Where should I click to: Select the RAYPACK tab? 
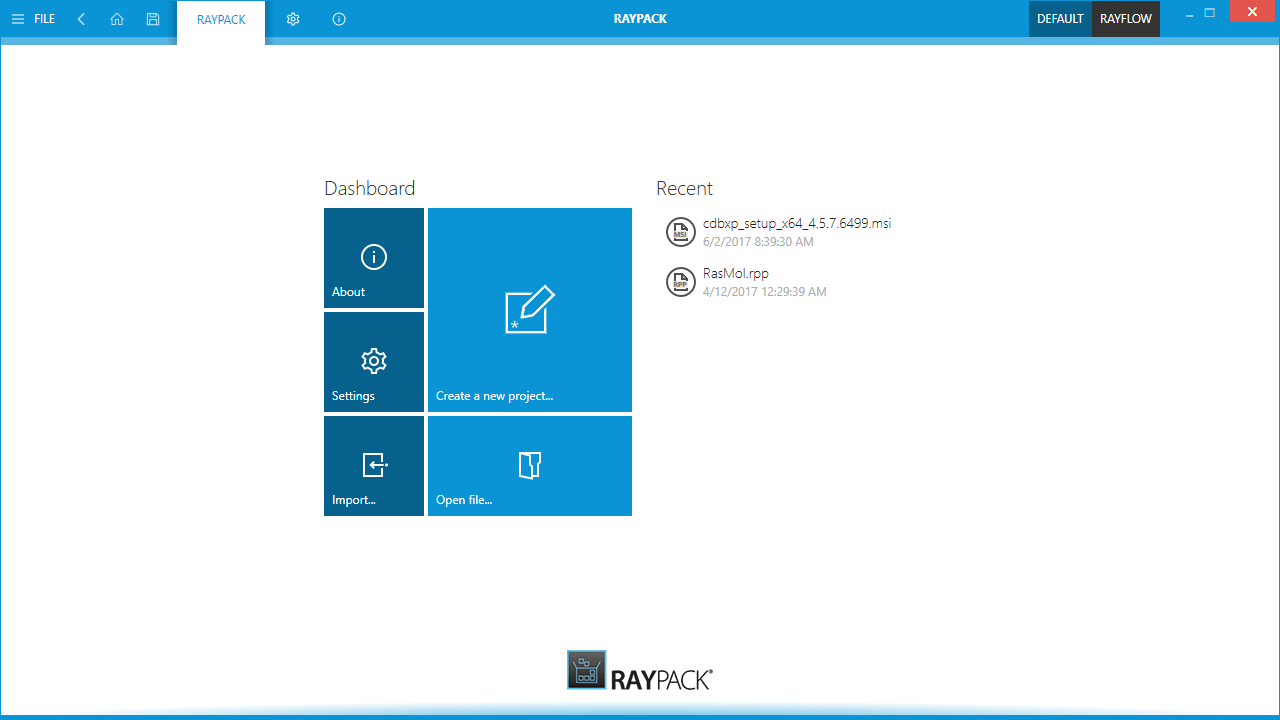220,18
